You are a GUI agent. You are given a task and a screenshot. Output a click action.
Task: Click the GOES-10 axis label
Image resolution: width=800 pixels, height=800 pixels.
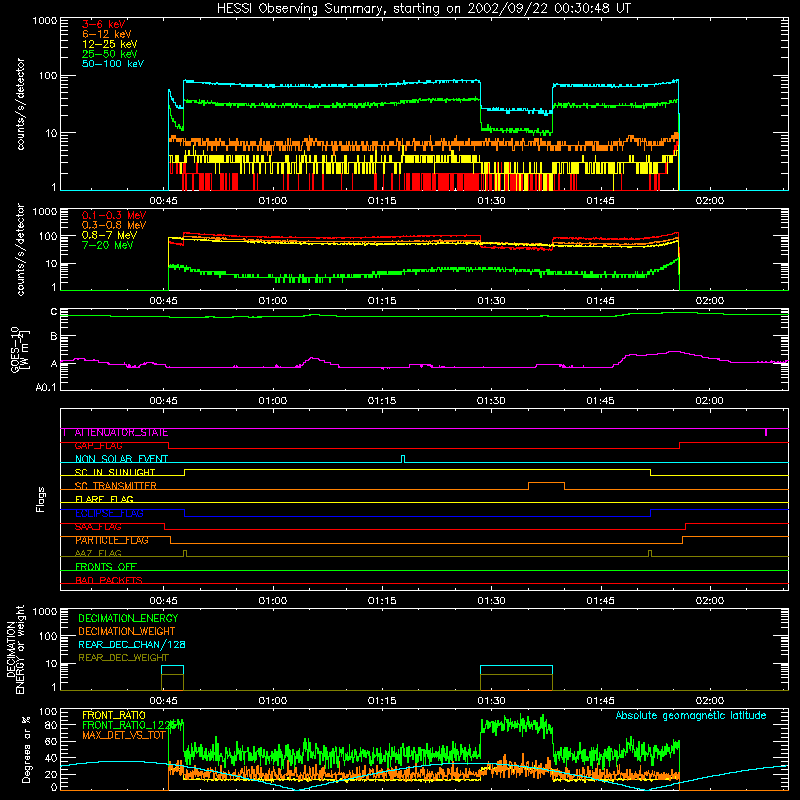(20, 349)
